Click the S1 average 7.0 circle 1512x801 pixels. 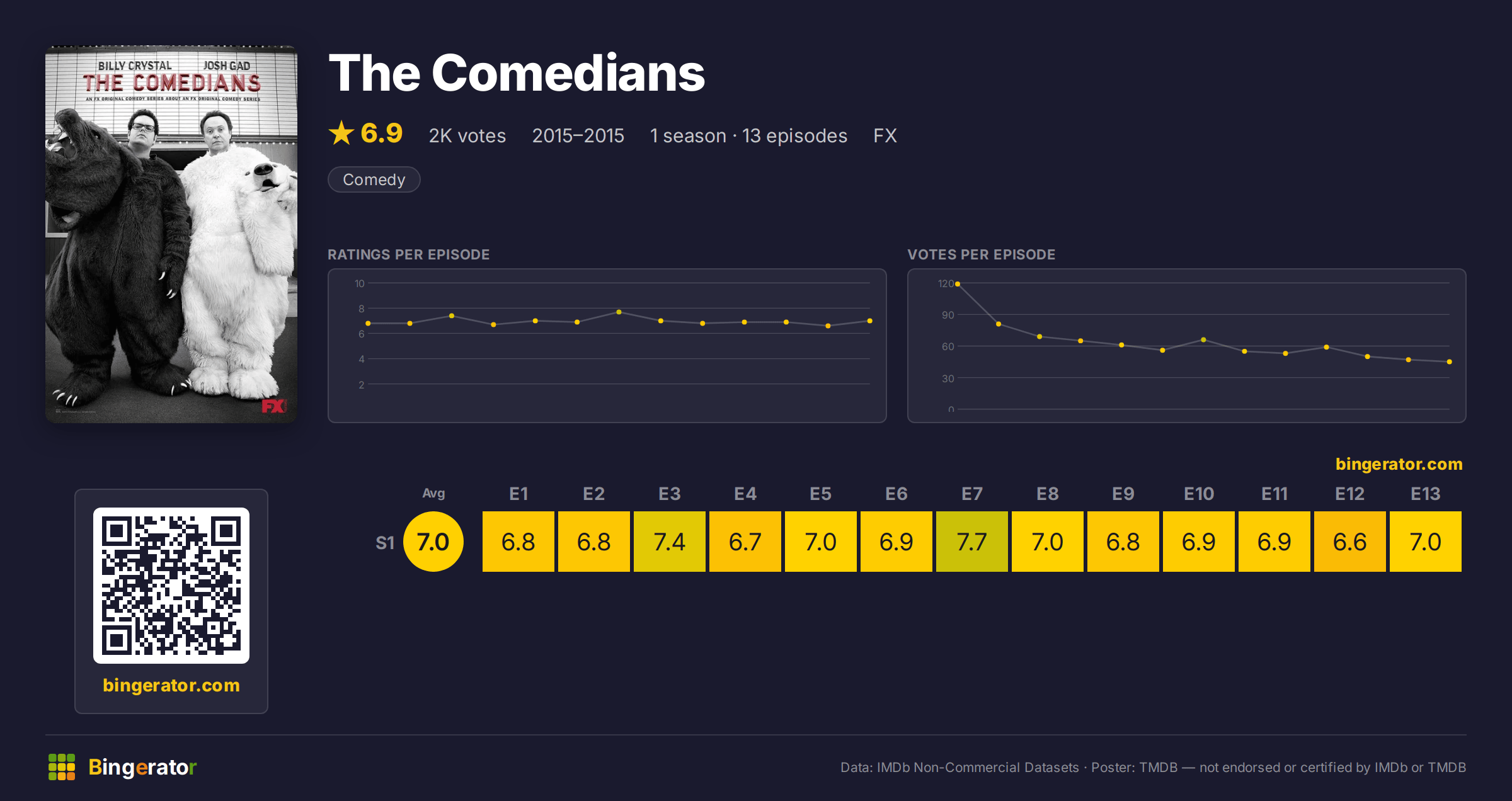coord(433,542)
